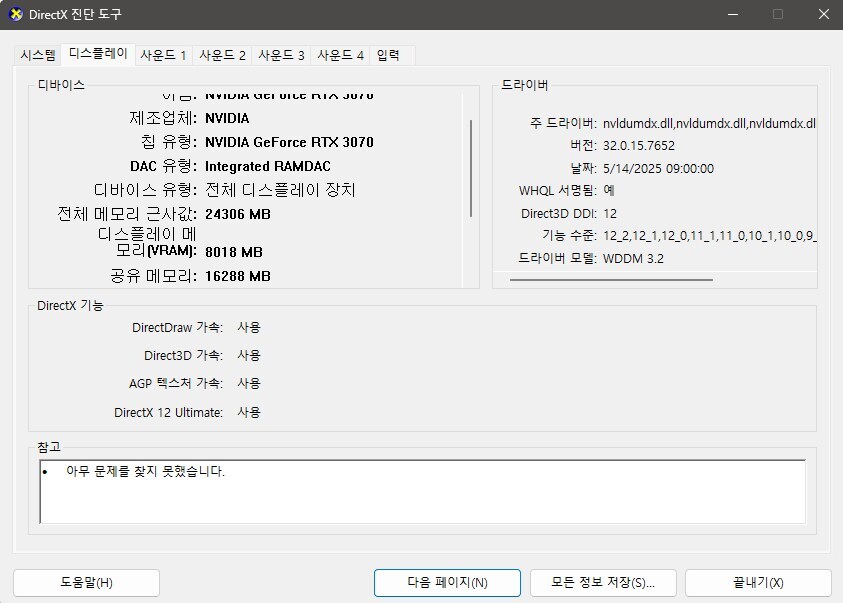
Task: Select the 디스플레이 tab
Action: [x=97, y=55]
